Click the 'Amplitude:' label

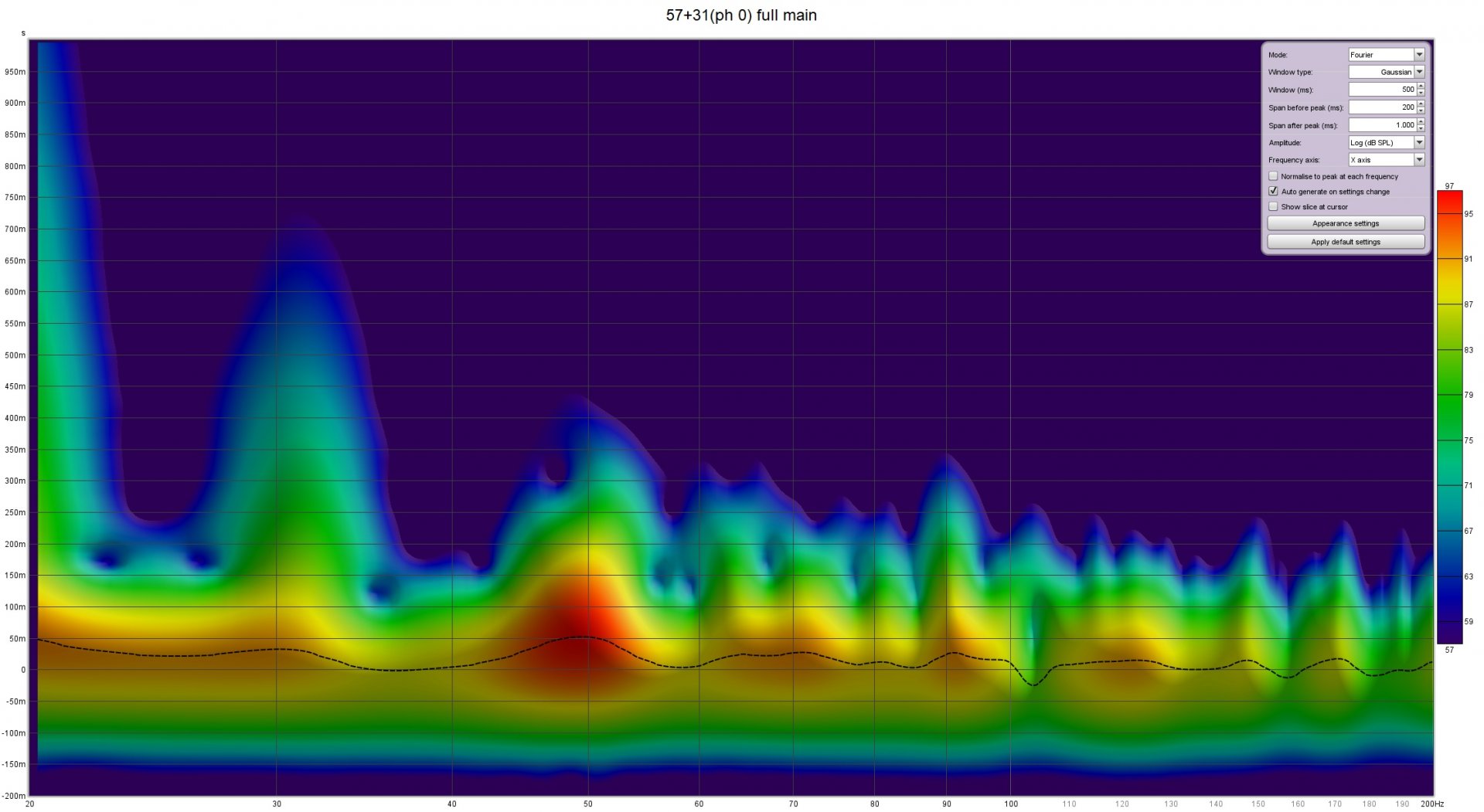(x=1285, y=143)
